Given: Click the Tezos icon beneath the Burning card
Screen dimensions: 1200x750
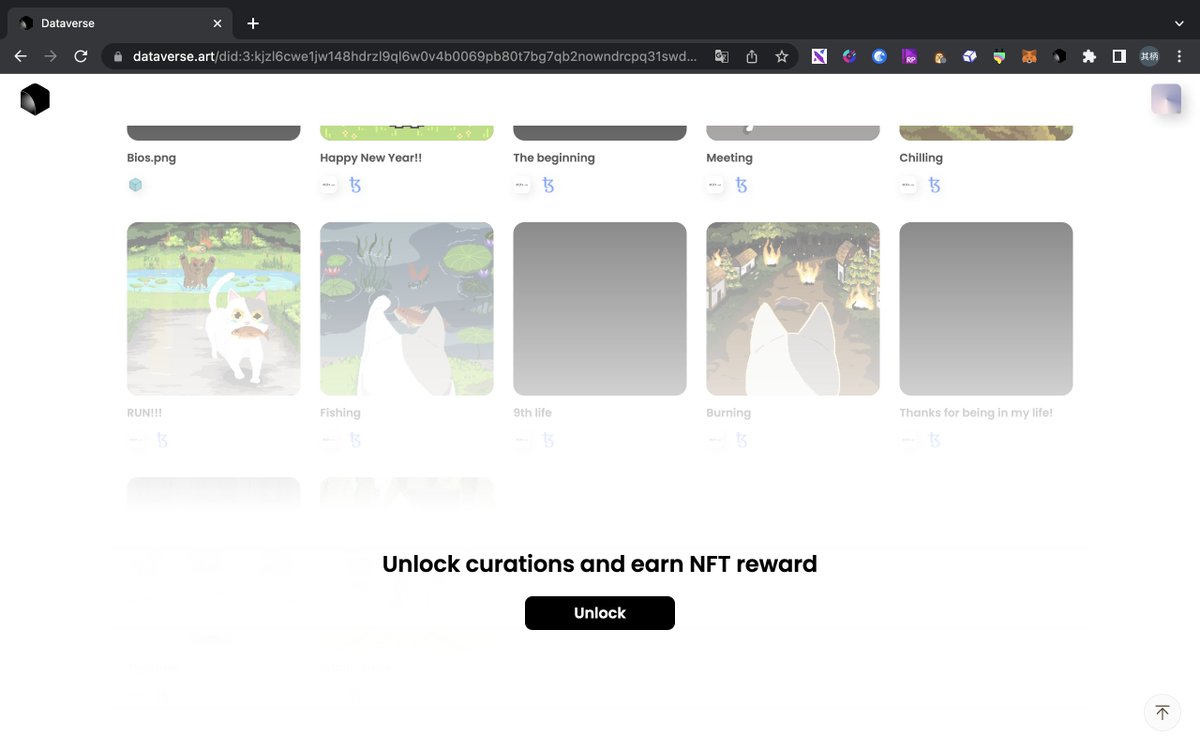Looking at the screenshot, I should tap(740, 439).
